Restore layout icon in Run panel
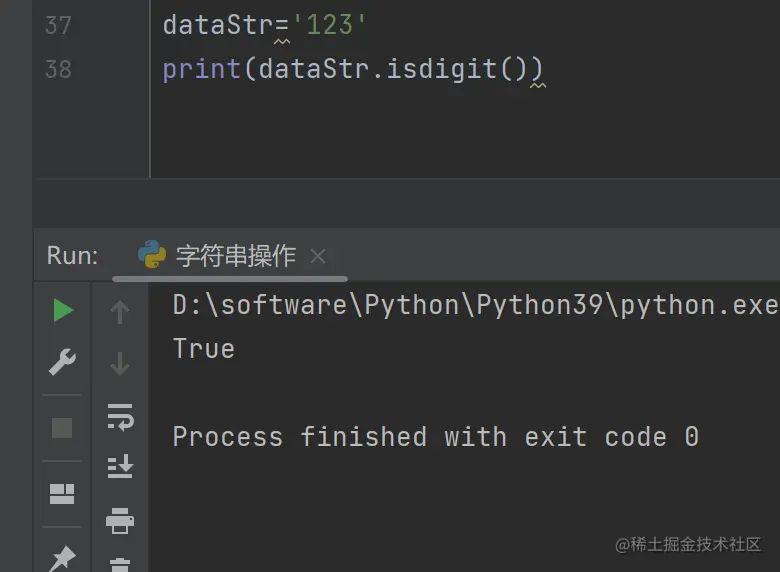This screenshot has height=572, width=780. 62,494
